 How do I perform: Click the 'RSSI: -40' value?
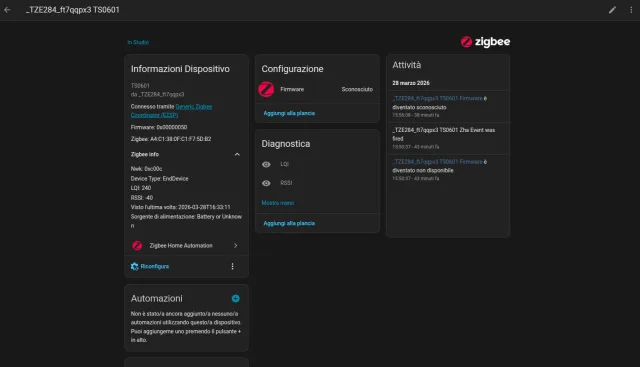[142, 198]
